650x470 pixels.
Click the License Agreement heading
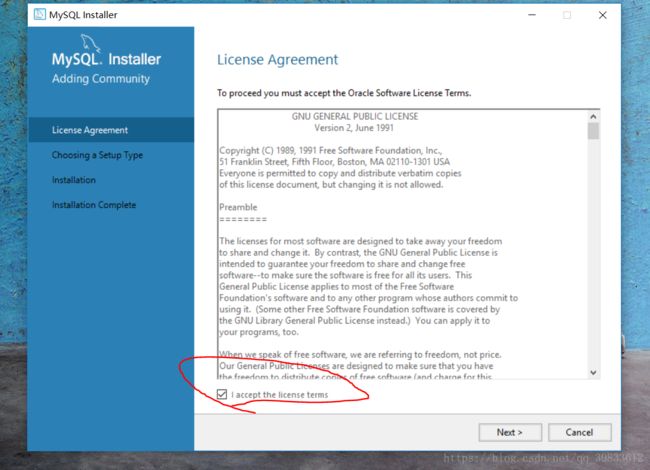click(x=278, y=60)
